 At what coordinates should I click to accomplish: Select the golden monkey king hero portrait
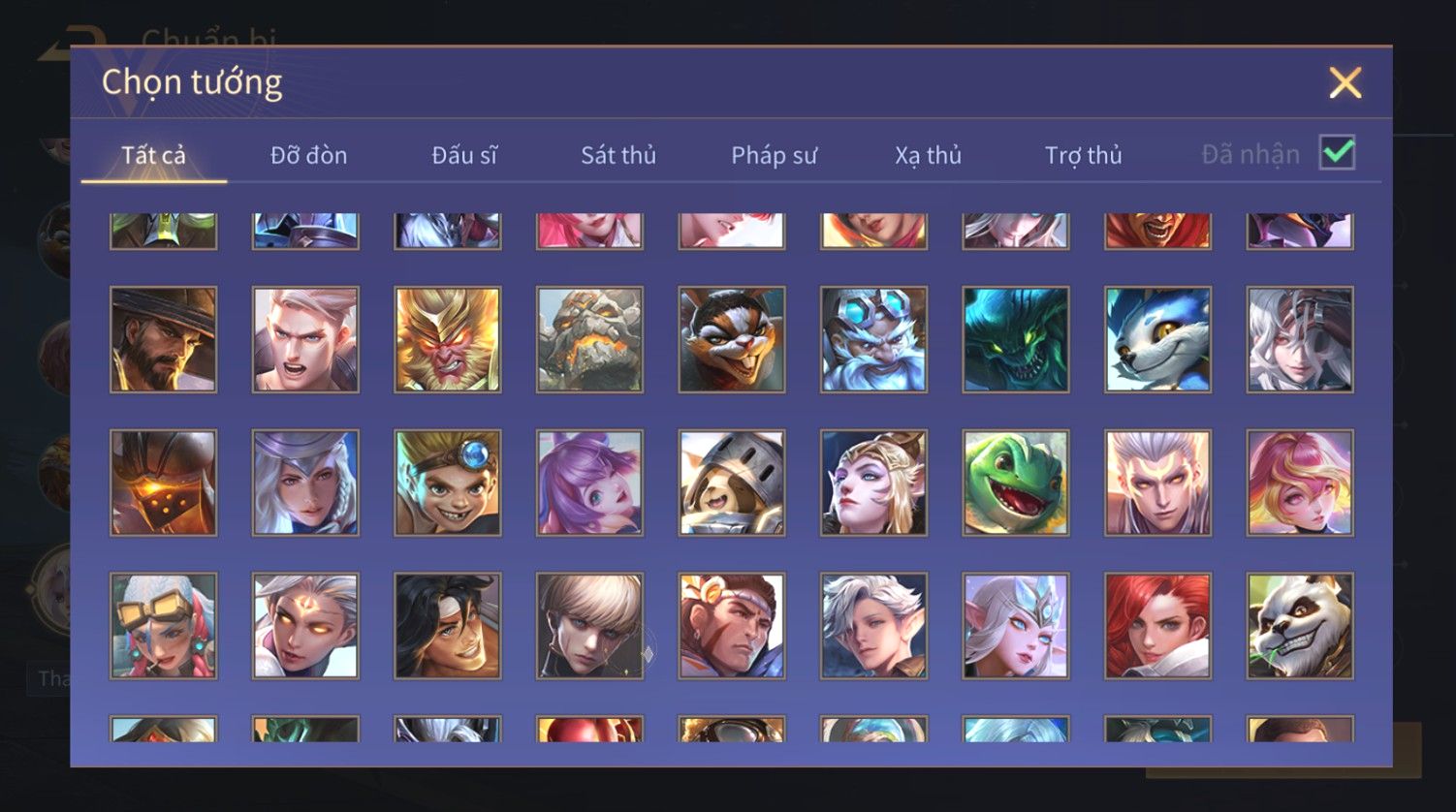click(448, 339)
